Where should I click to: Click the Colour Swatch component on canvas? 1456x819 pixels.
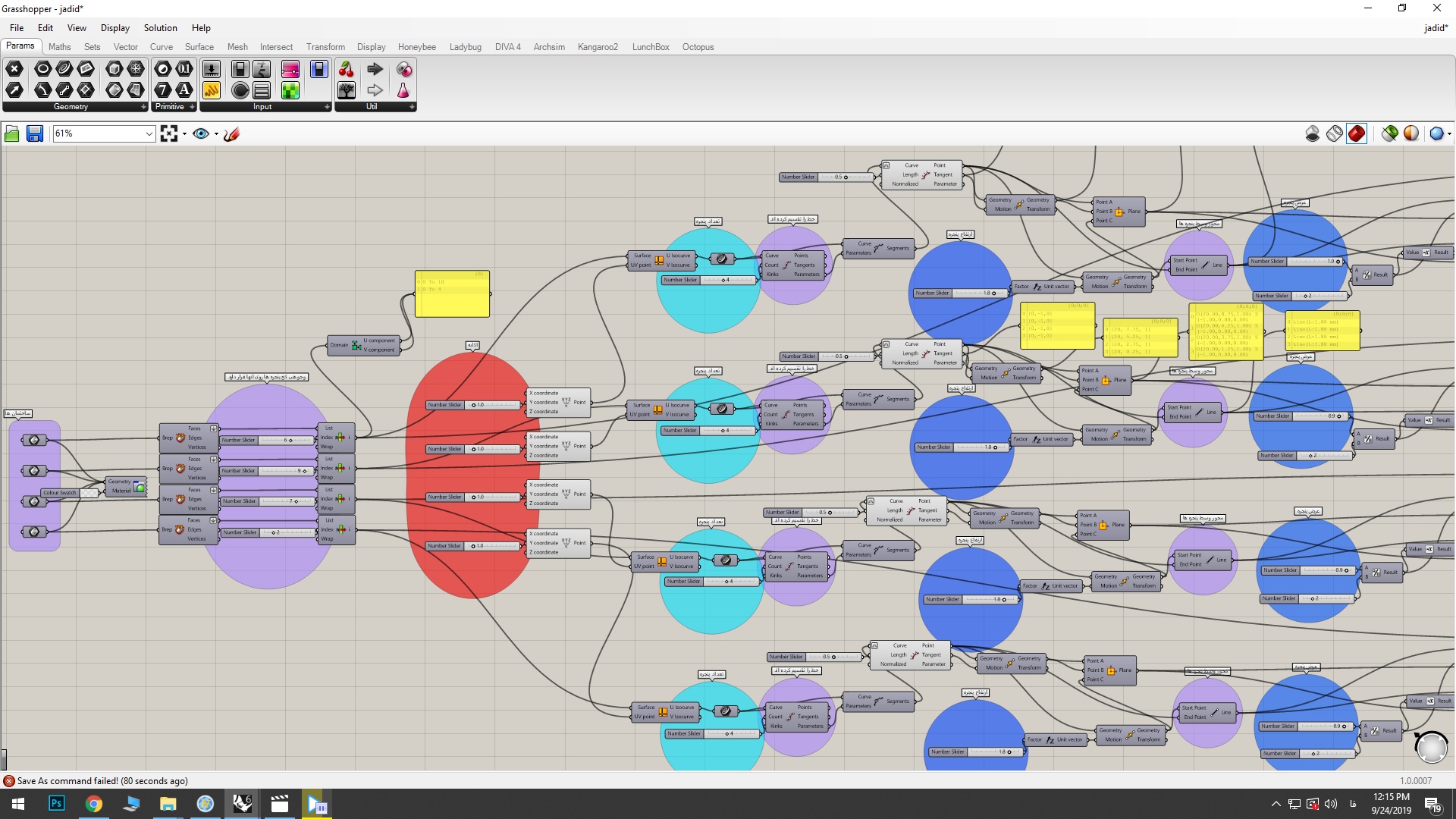coord(70,493)
